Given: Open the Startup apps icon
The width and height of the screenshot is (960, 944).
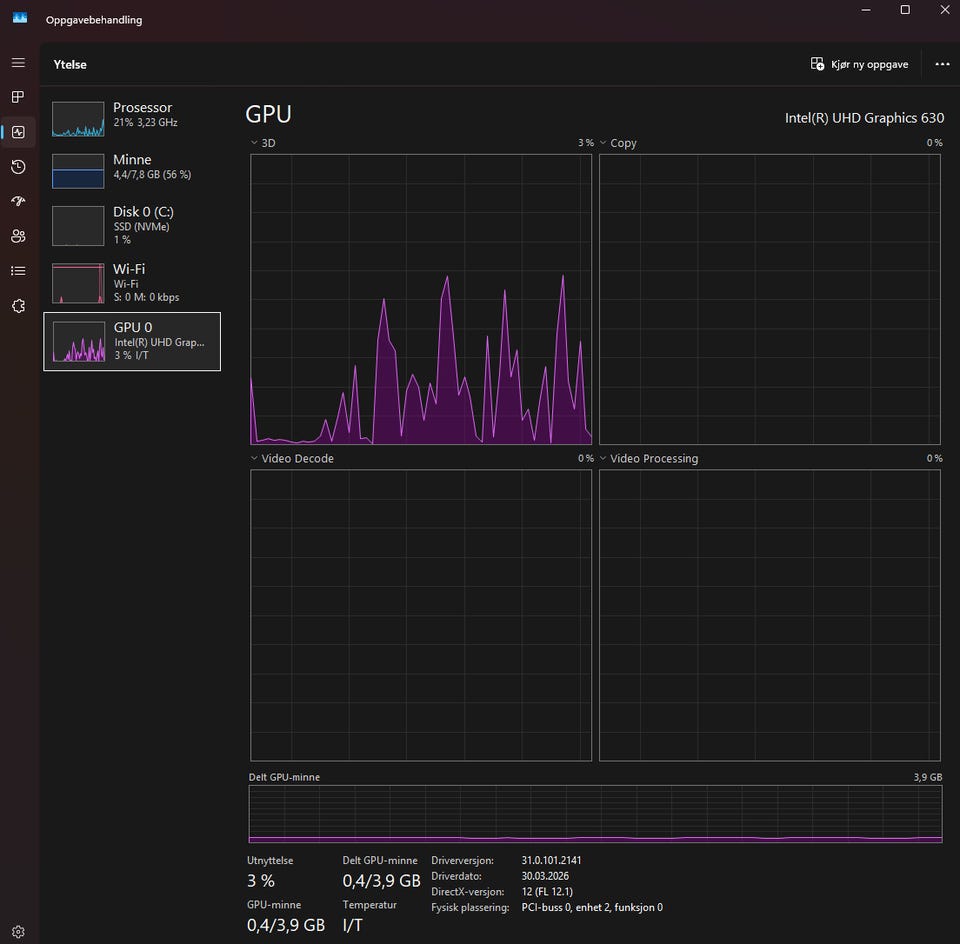Looking at the screenshot, I should [x=18, y=201].
